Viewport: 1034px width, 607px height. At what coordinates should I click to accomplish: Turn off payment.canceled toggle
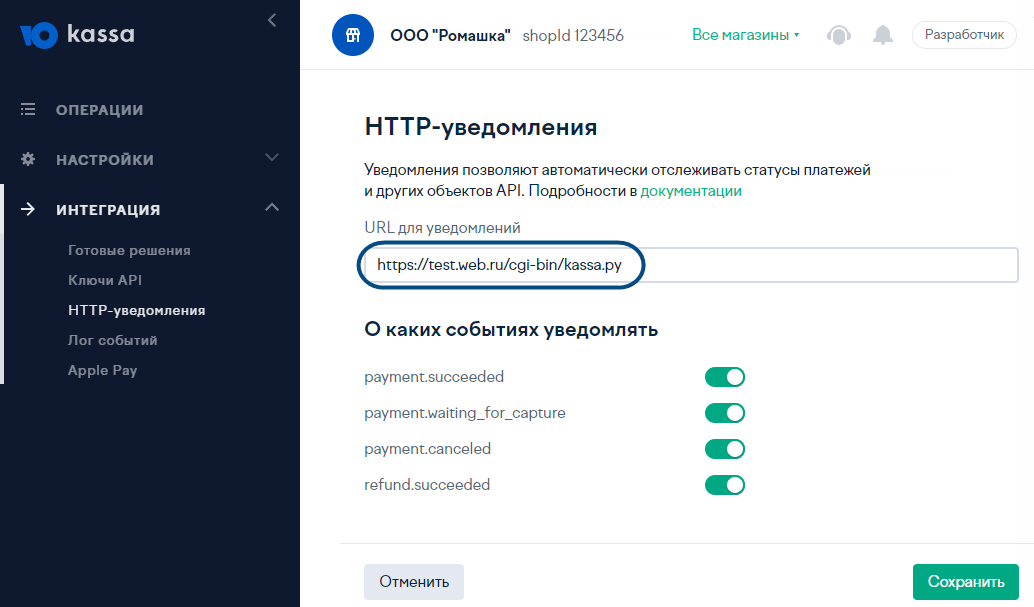pyautogui.click(x=725, y=449)
